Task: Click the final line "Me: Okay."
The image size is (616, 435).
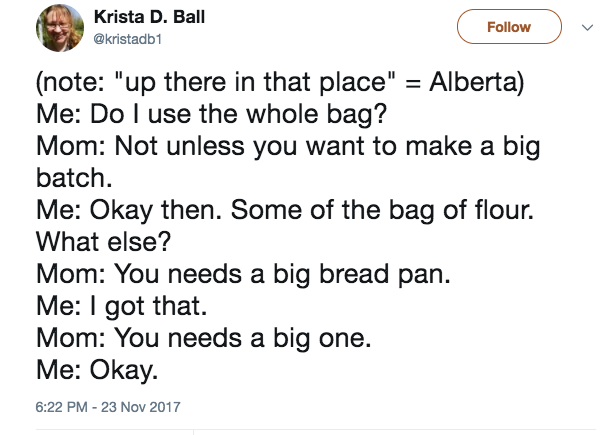Action: (x=97, y=371)
